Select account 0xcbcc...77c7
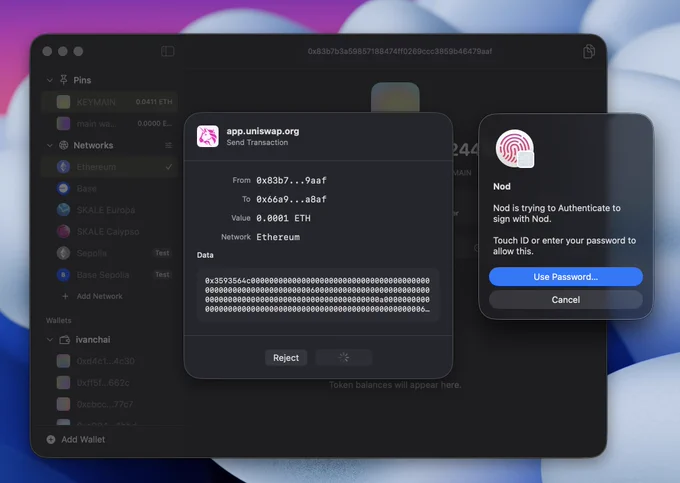Image resolution: width=680 pixels, height=483 pixels. pyautogui.click(x=110, y=404)
